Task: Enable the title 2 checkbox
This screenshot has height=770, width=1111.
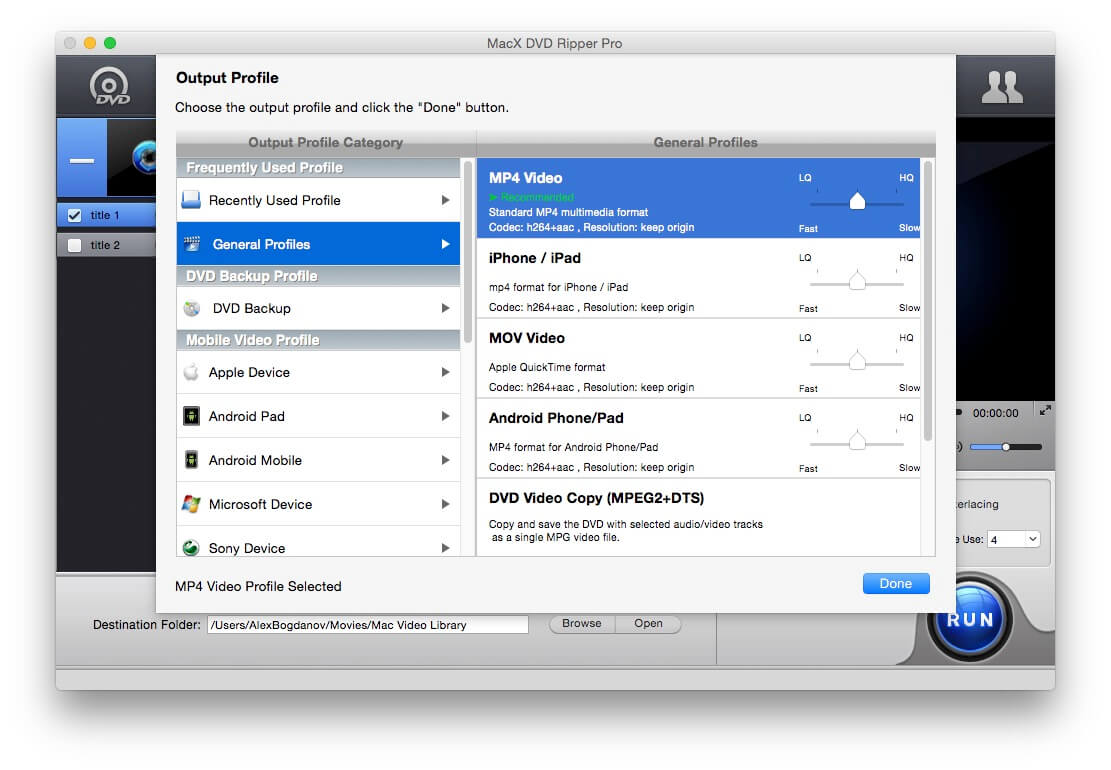Action: click(x=74, y=245)
